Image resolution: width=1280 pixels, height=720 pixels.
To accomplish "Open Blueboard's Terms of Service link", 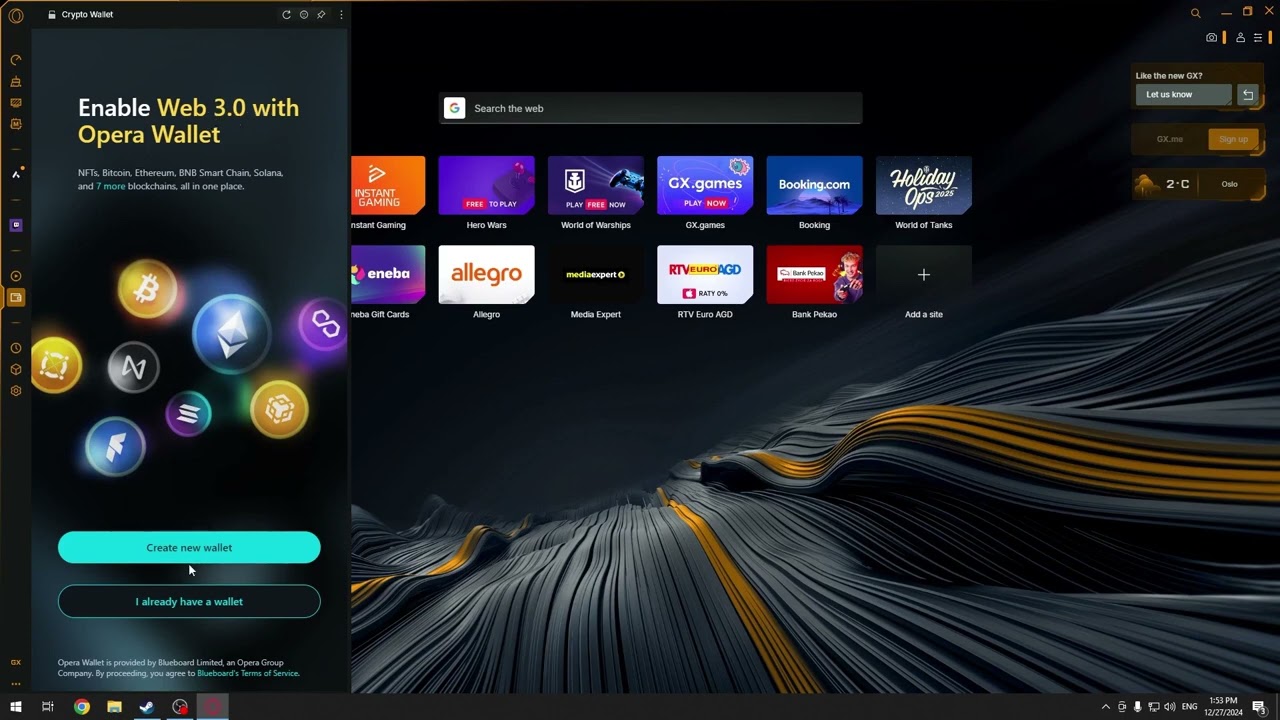I will click(248, 674).
